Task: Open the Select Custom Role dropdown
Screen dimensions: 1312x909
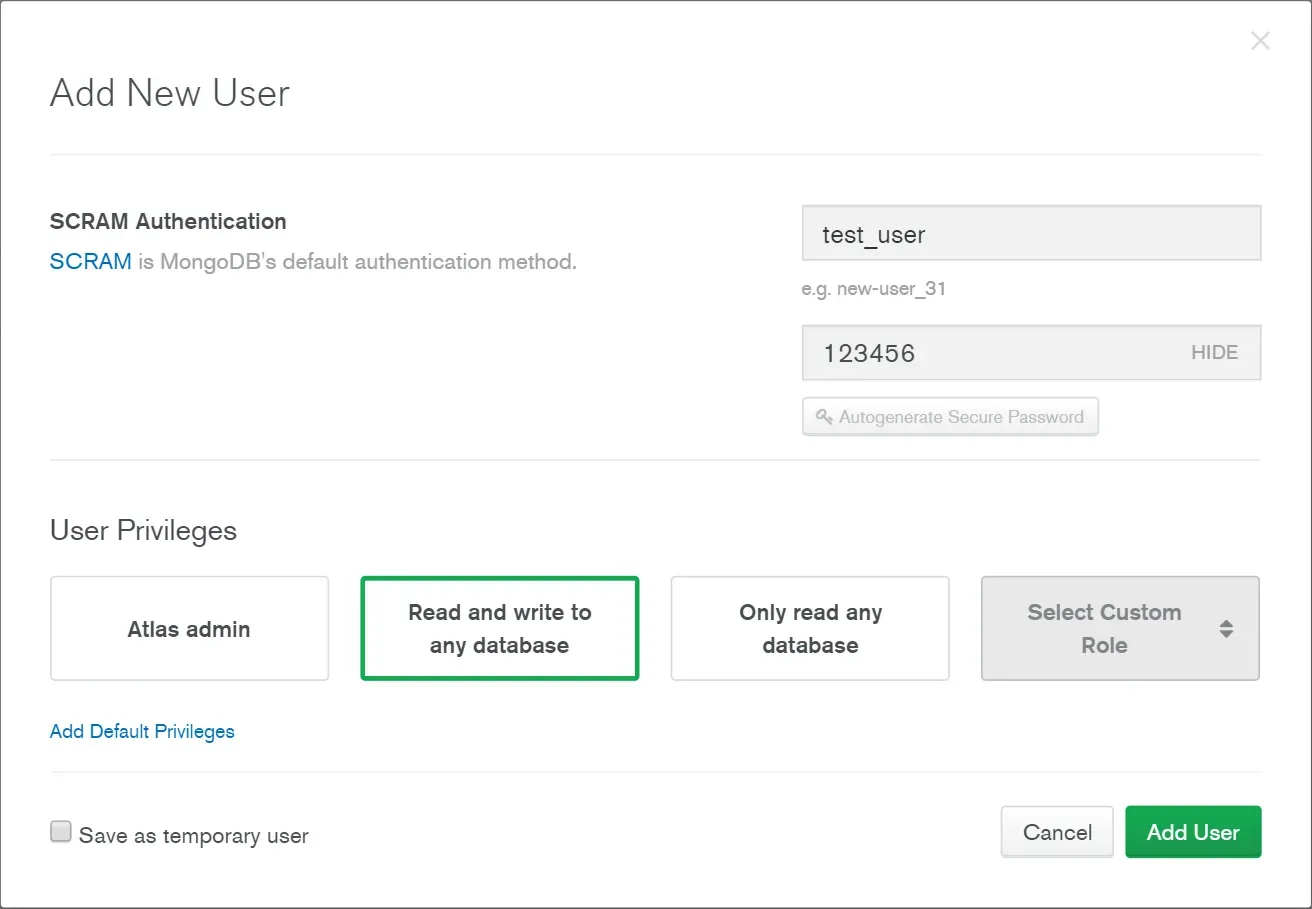Action: coord(1104,629)
